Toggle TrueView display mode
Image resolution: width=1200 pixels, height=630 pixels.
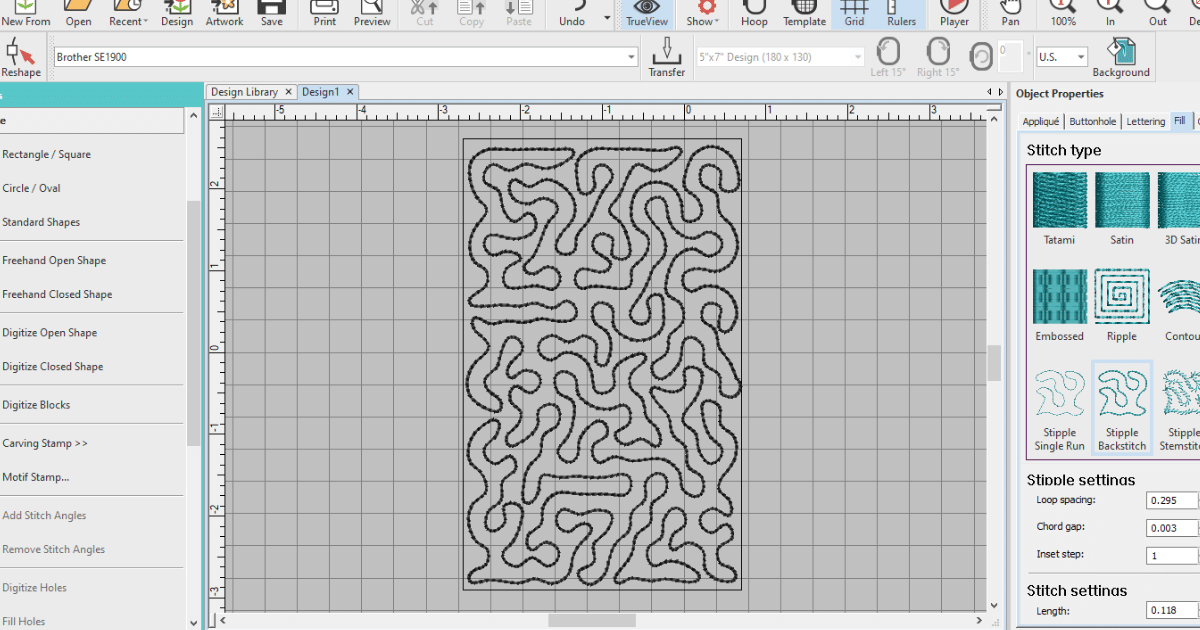coord(647,14)
